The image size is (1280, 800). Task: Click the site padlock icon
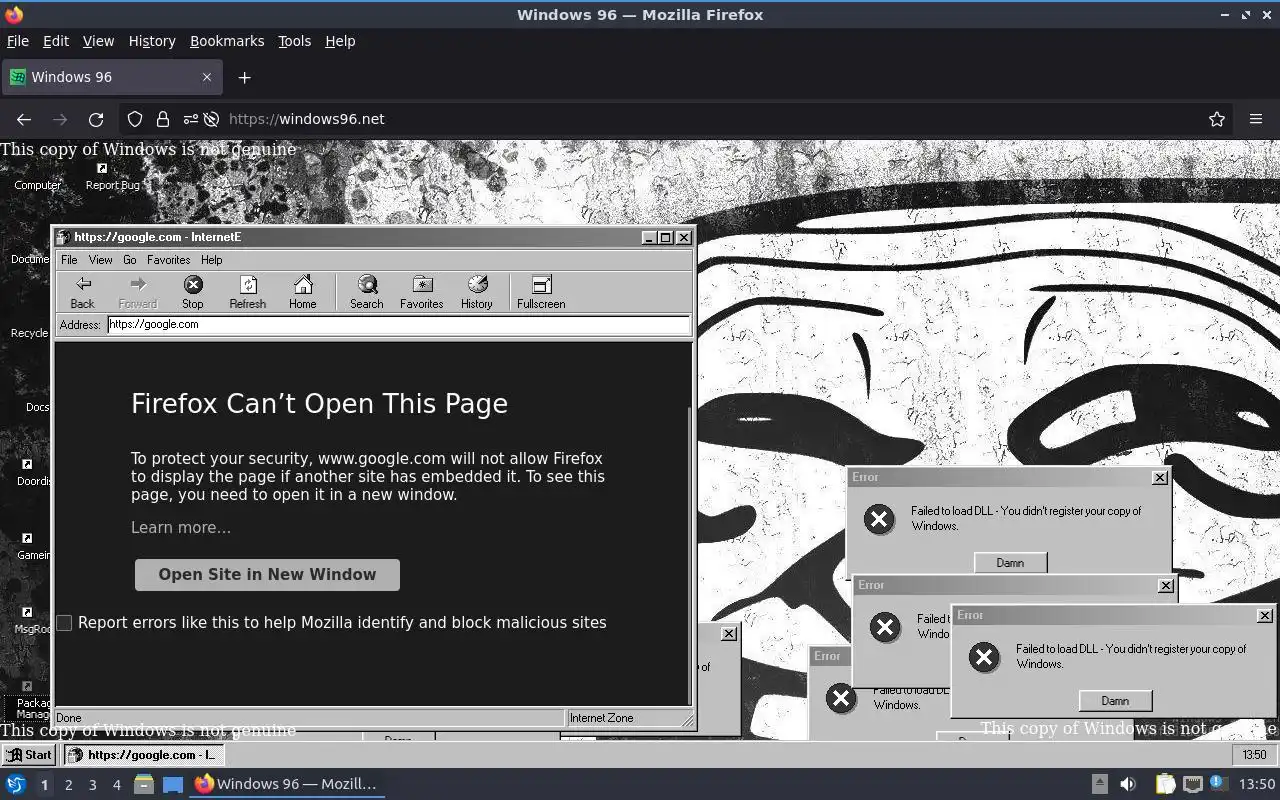pyautogui.click(x=163, y=119)
